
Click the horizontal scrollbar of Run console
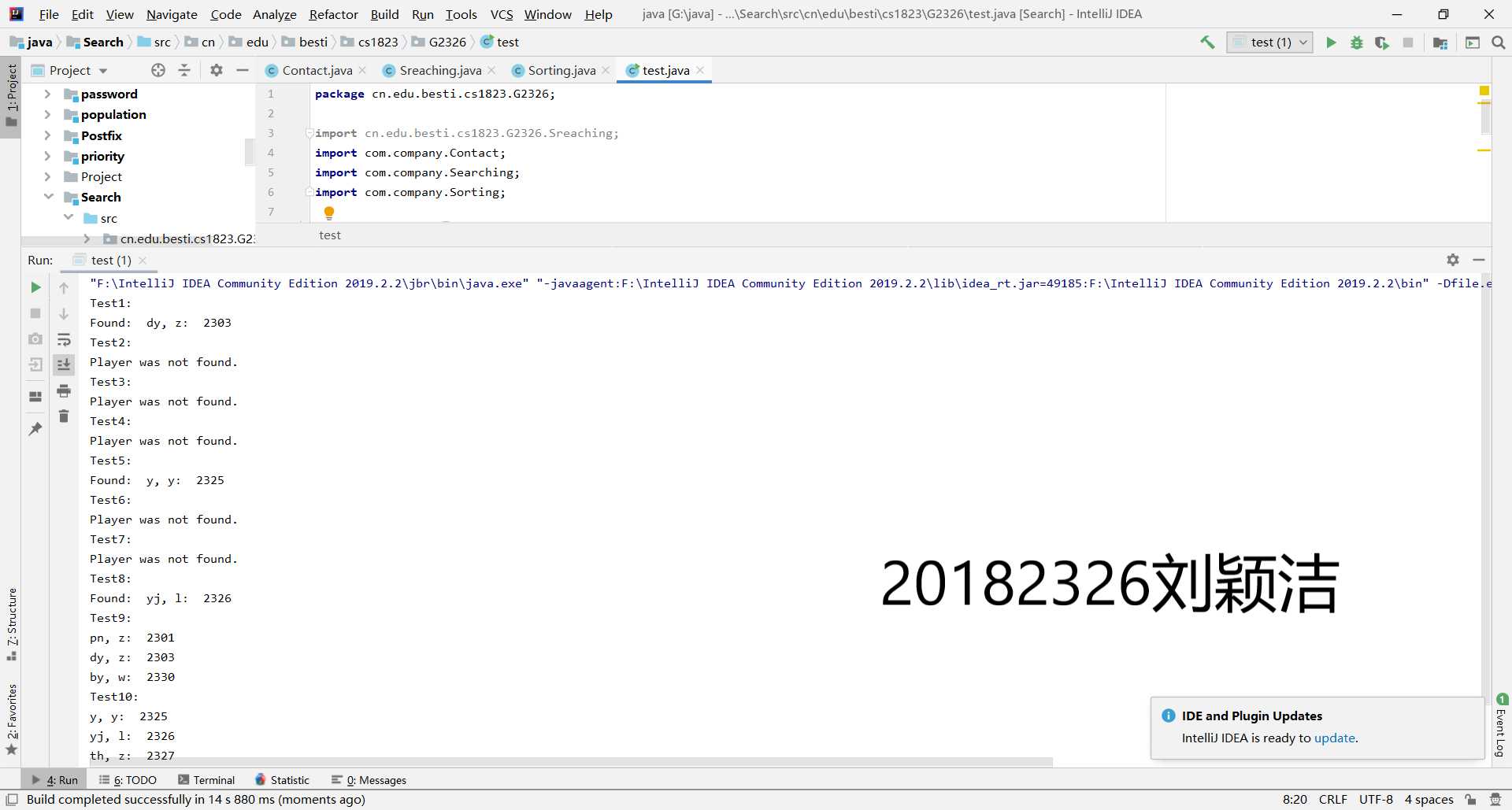pos(572,762)
